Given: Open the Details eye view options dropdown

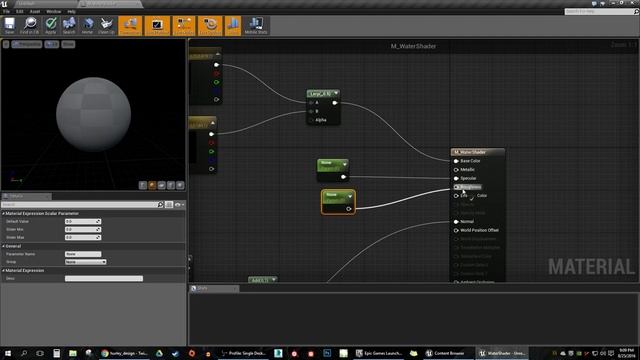Looking at the screenshot, I should 180,204.
